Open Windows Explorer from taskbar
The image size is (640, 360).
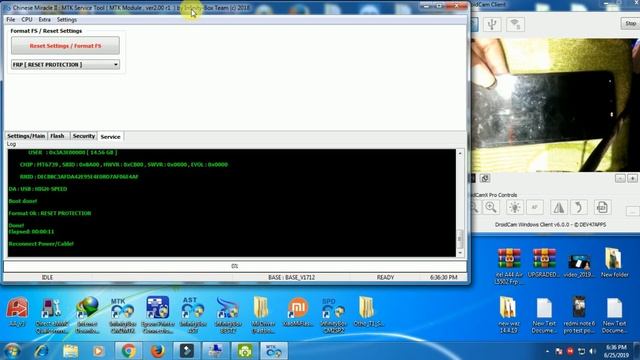pyautogui.click(x=70, y=351)
